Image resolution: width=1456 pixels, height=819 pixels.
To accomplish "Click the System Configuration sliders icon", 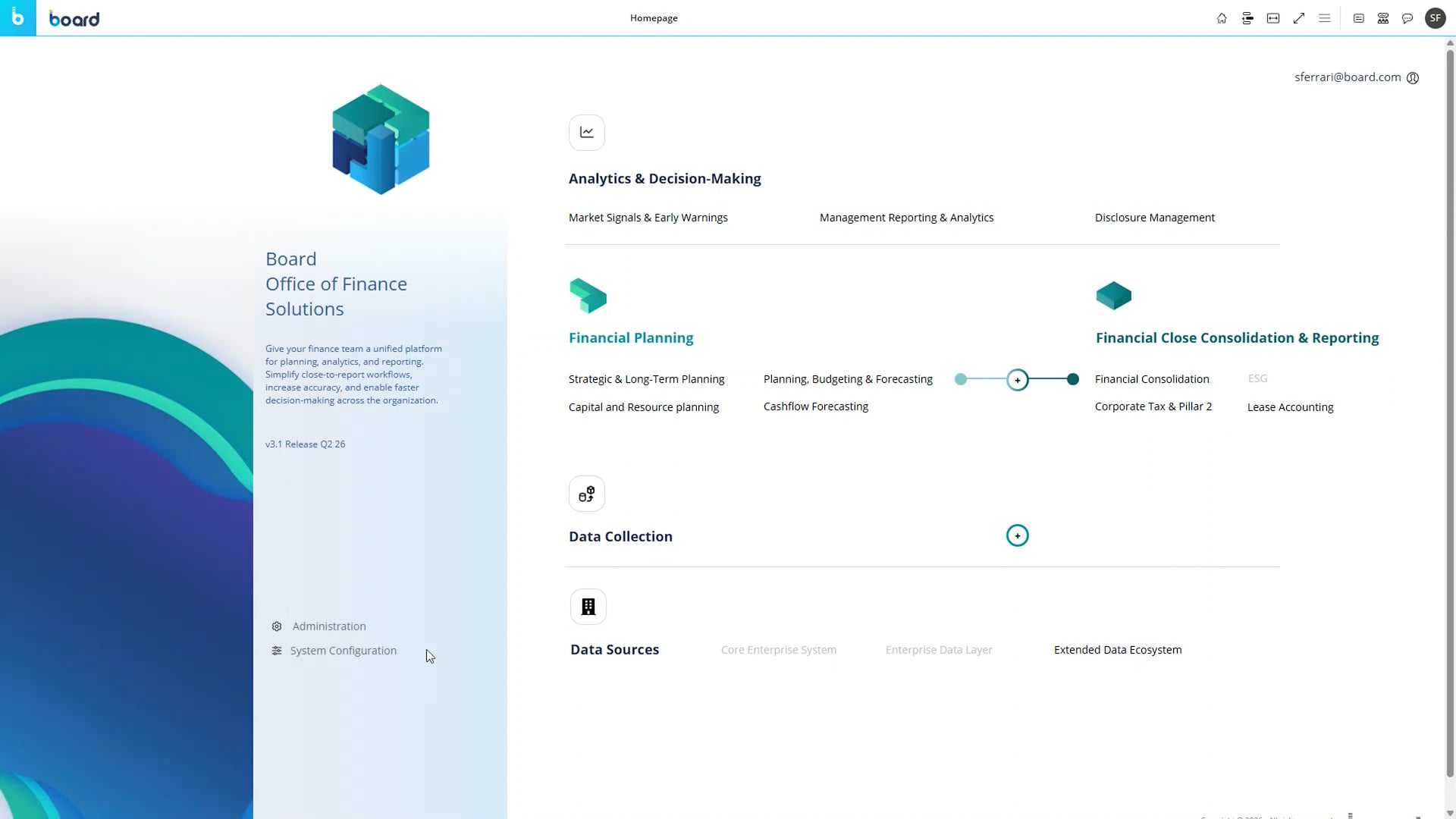I will 277,651.
